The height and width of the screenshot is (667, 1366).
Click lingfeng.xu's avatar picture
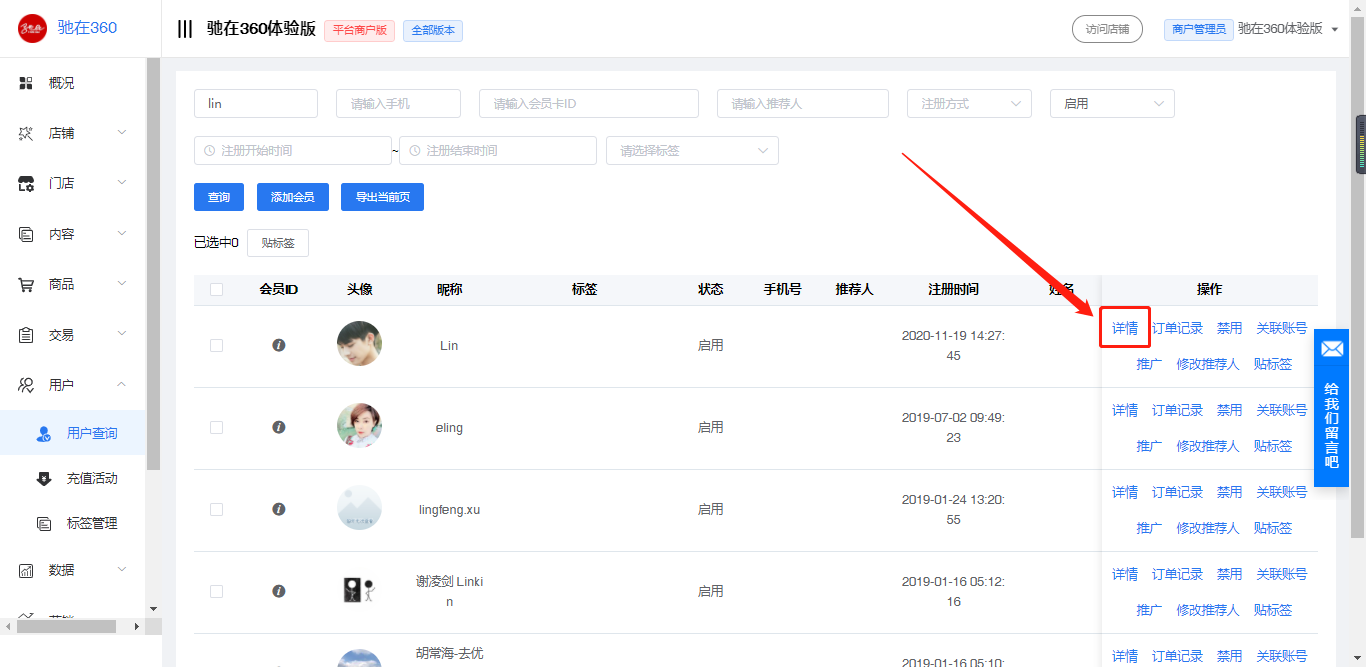pyautogui.click(x=360, y=508)
